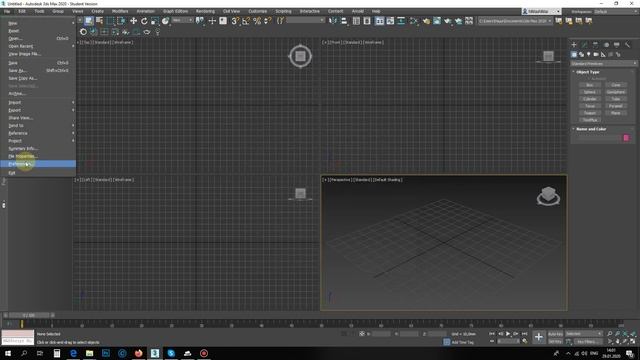Choose the rectangular selection region tool
The image size is (640, 360).
(110, 21)
